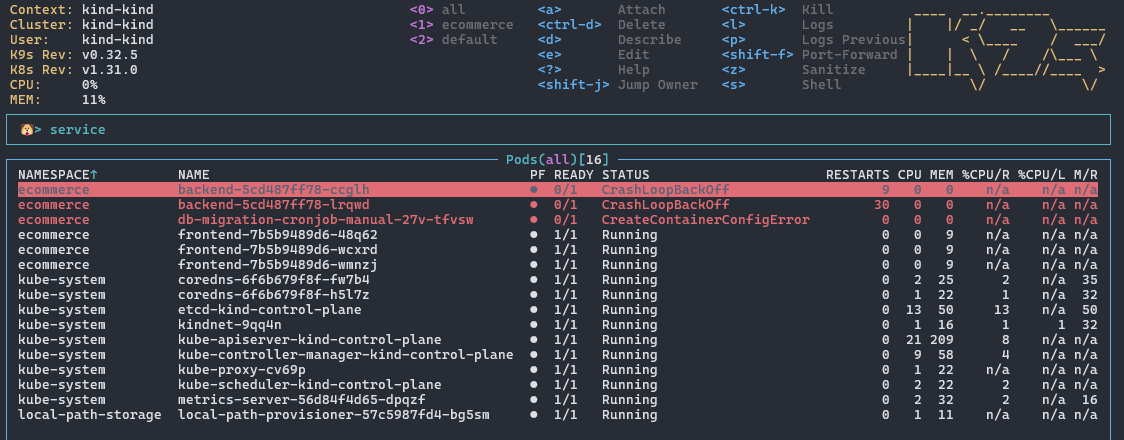Select pod db-migration-cronjob-manual-27v-tfvsw

pyautogui.click(x=558, y=220)
